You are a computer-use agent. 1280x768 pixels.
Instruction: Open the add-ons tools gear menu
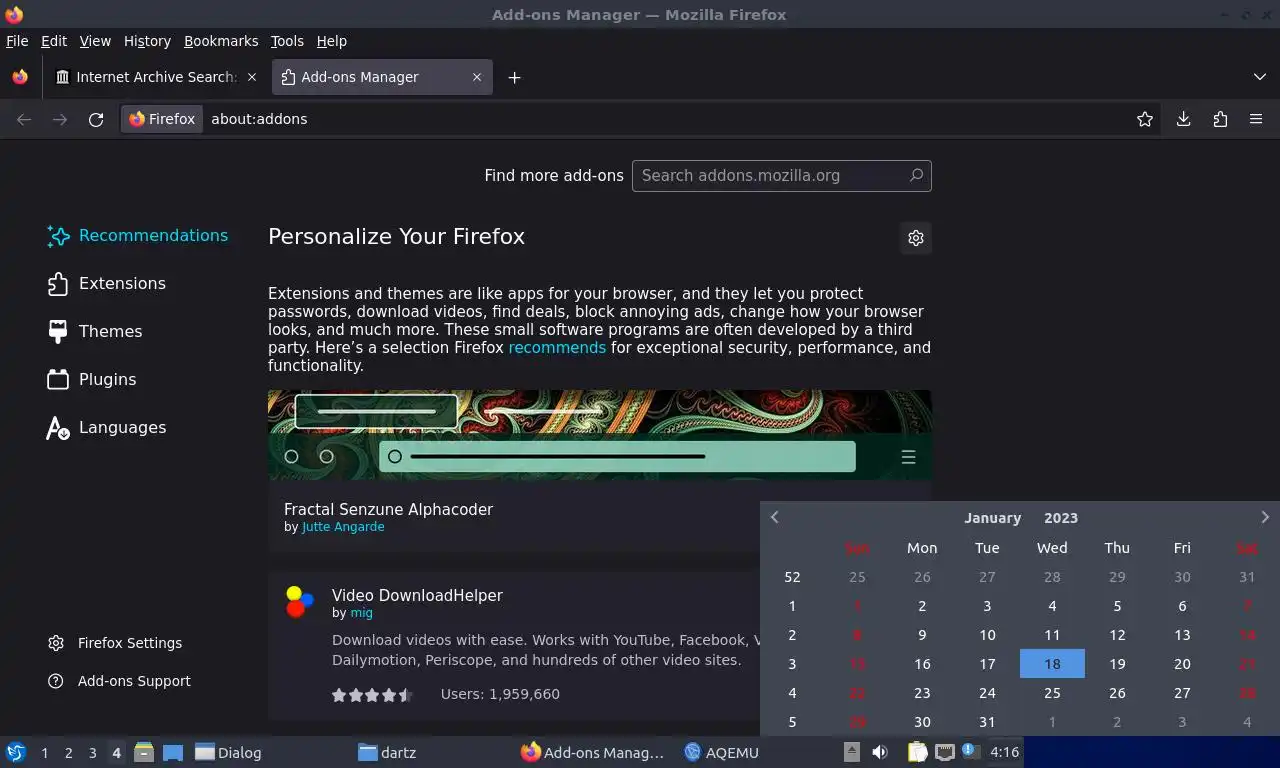(916, 238)
